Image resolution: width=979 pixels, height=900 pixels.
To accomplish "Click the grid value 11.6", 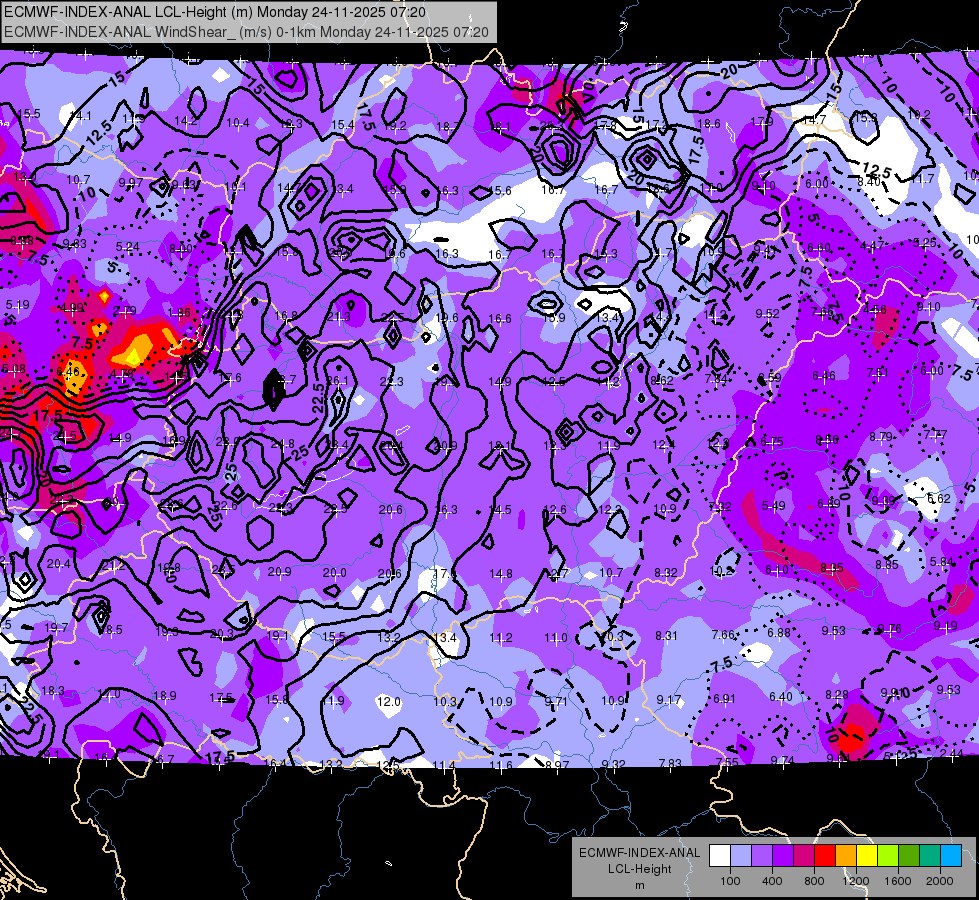I will pyautogui.click(x=501, y=765).
